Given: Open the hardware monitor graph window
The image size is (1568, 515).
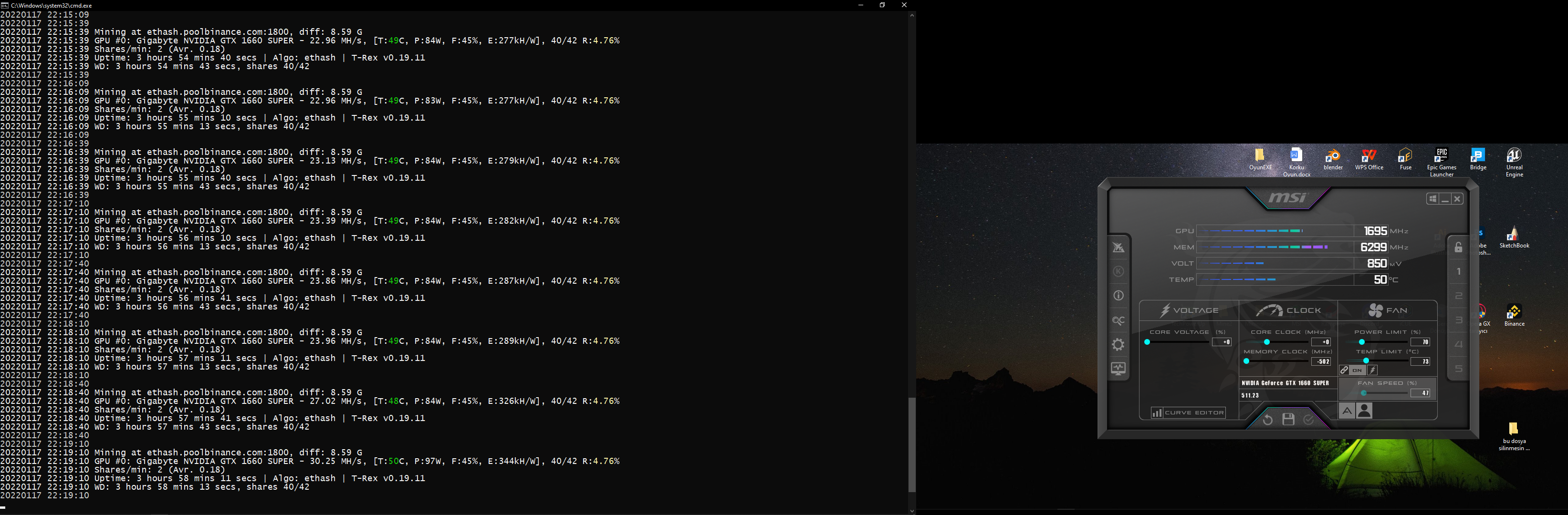Looking at the screenshot, I should click(1118, 369).
